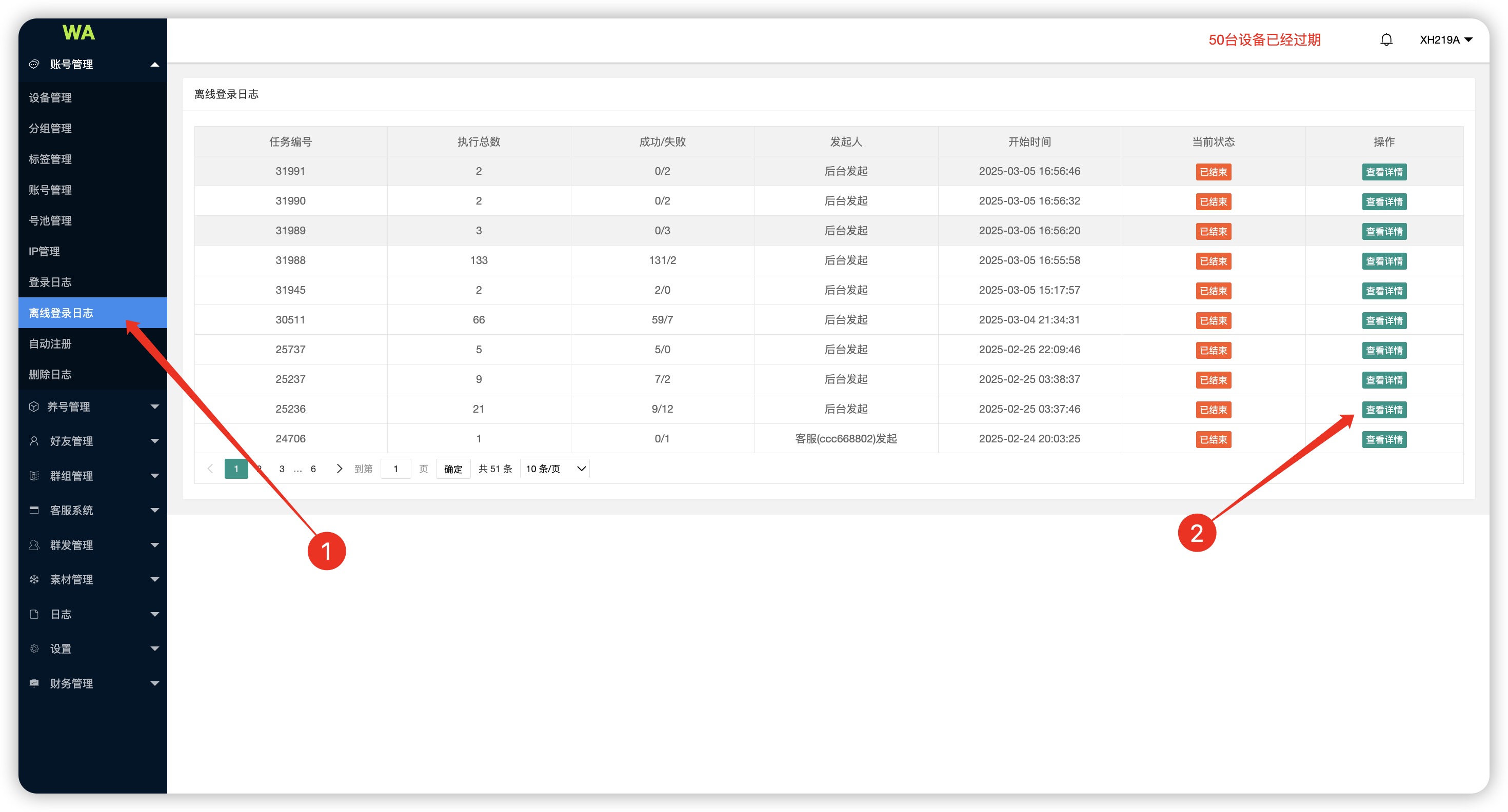Click the 养号管理 cube icon

[34, 407]
